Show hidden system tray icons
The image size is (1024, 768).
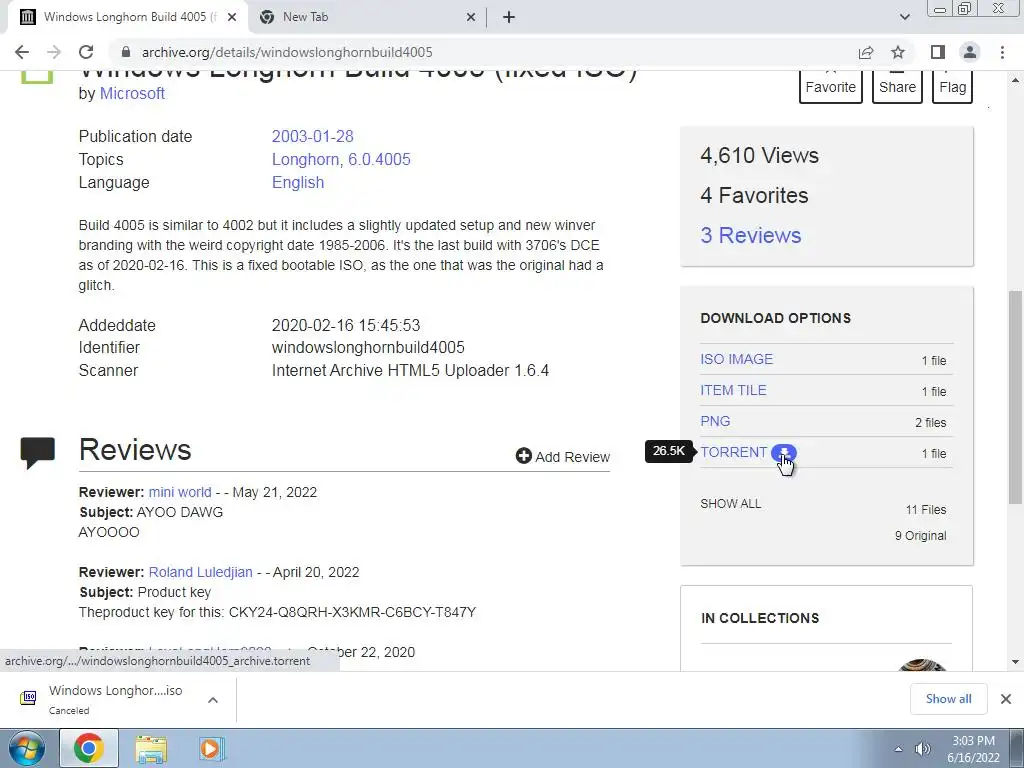point(898,749)
